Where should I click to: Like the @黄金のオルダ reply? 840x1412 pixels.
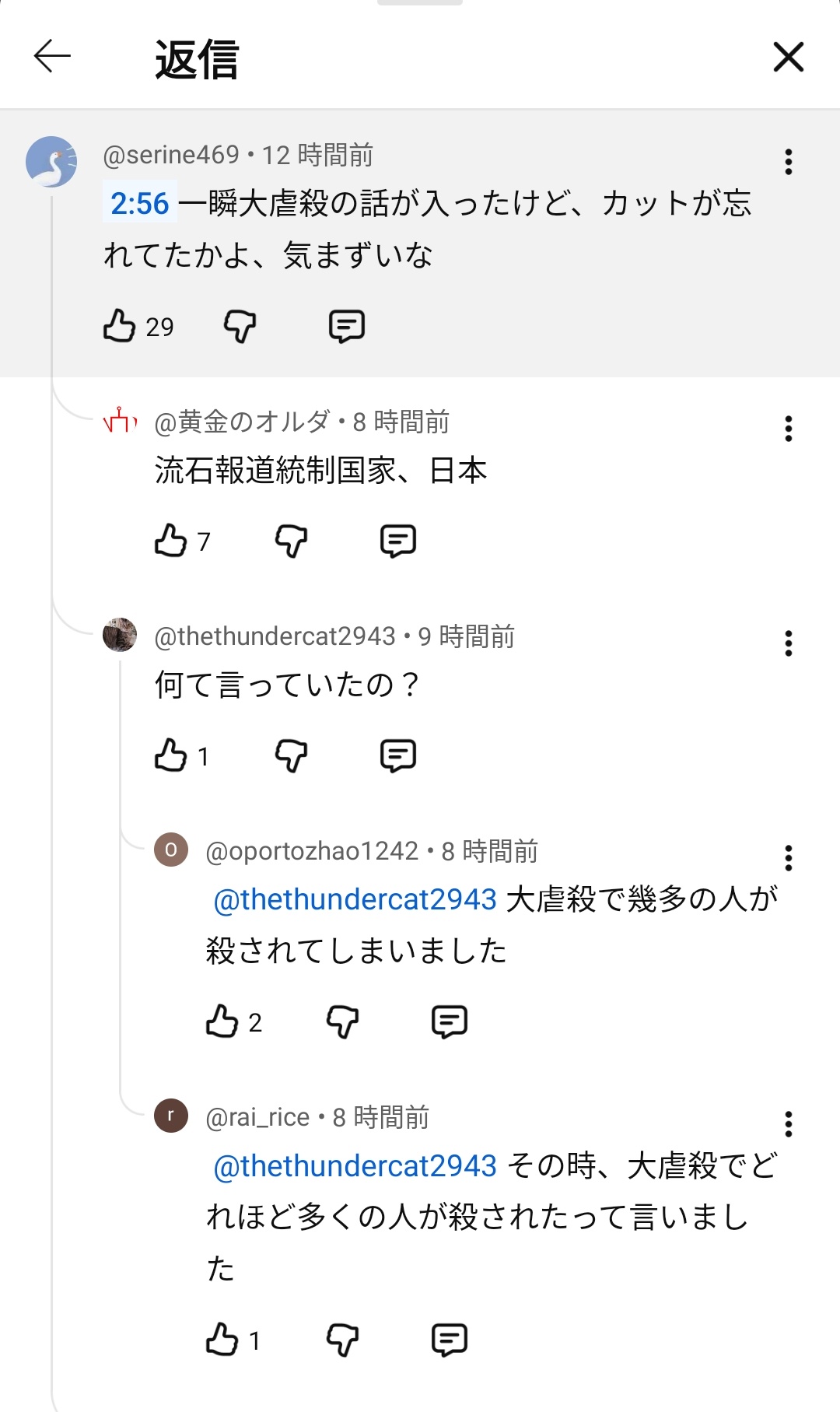[x=171, y=541]
